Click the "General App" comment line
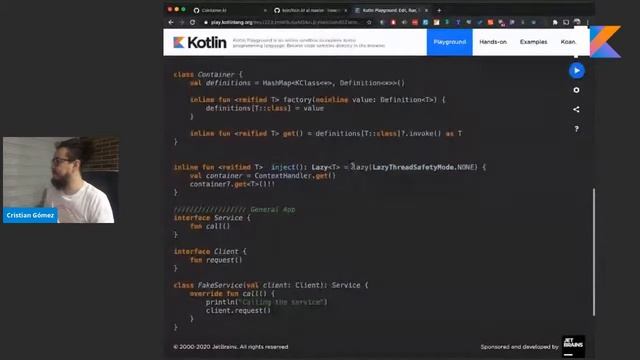640x360 pixels. click(x=234, y=209)
